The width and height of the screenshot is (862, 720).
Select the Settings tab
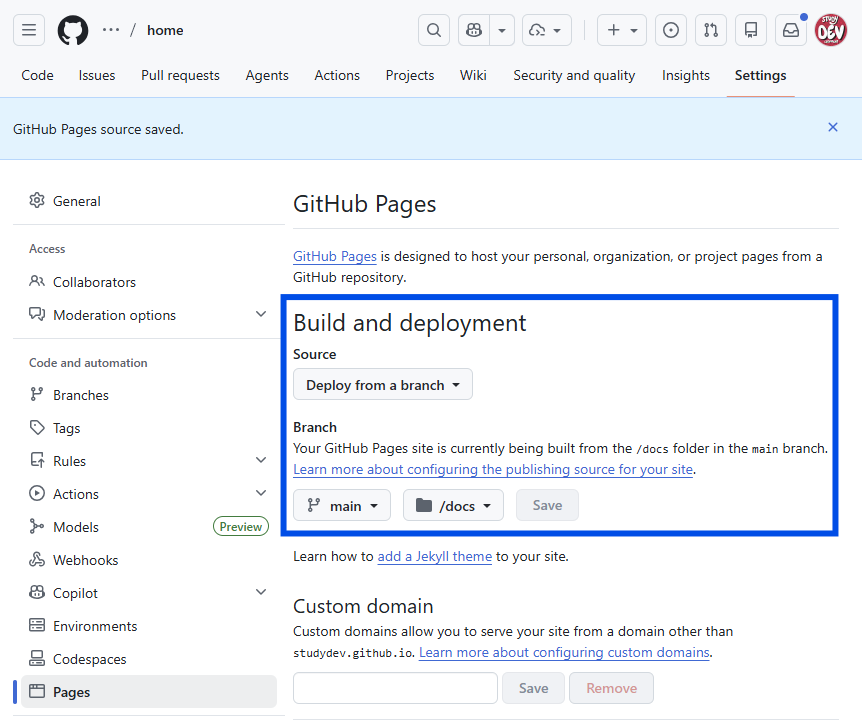click(760, 75)
